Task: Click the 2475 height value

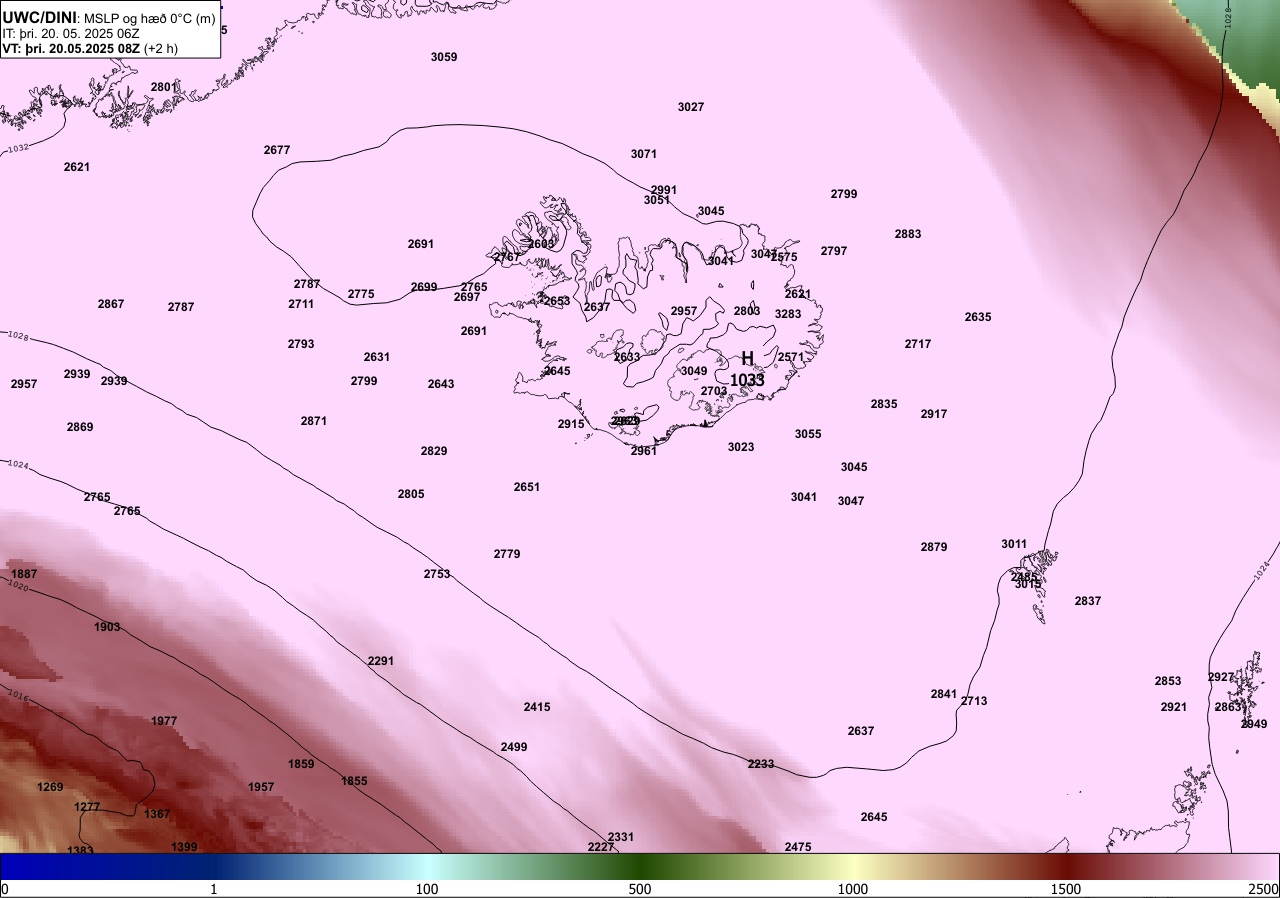Action: pos(798,847)
